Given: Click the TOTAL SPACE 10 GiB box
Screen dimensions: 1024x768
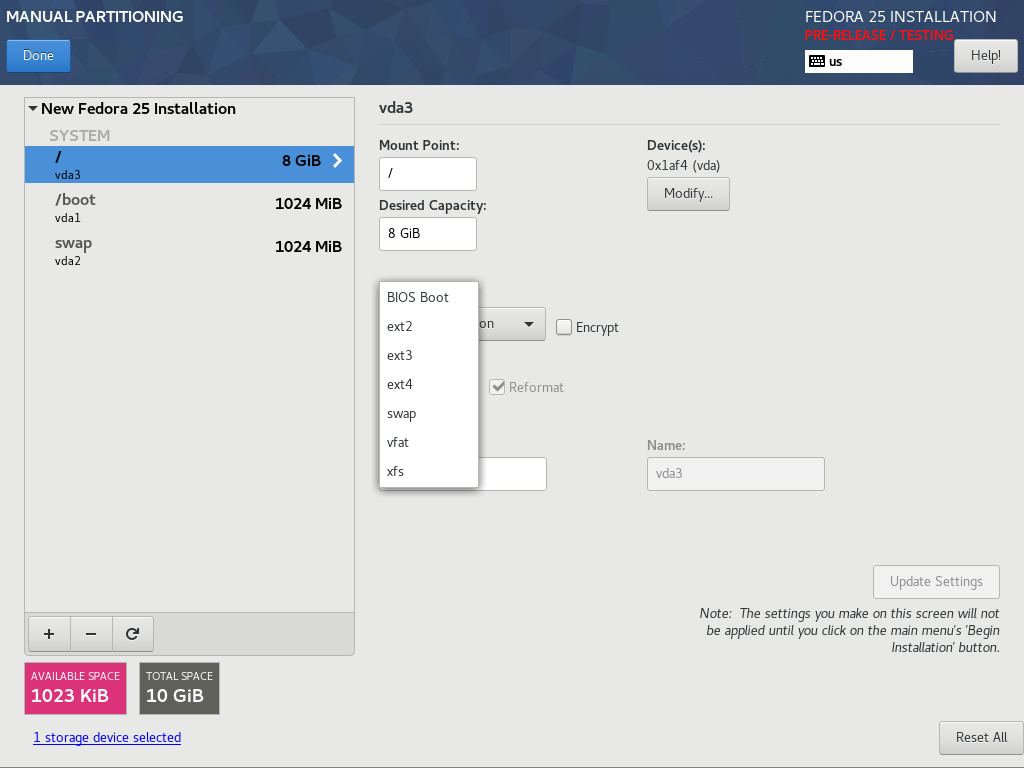Looking at the screenshot, I should (180, 688).
